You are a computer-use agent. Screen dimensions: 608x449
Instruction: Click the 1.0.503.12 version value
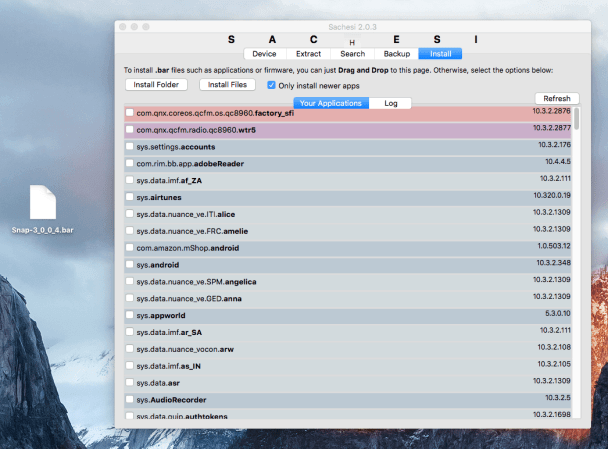pos(554,246)
